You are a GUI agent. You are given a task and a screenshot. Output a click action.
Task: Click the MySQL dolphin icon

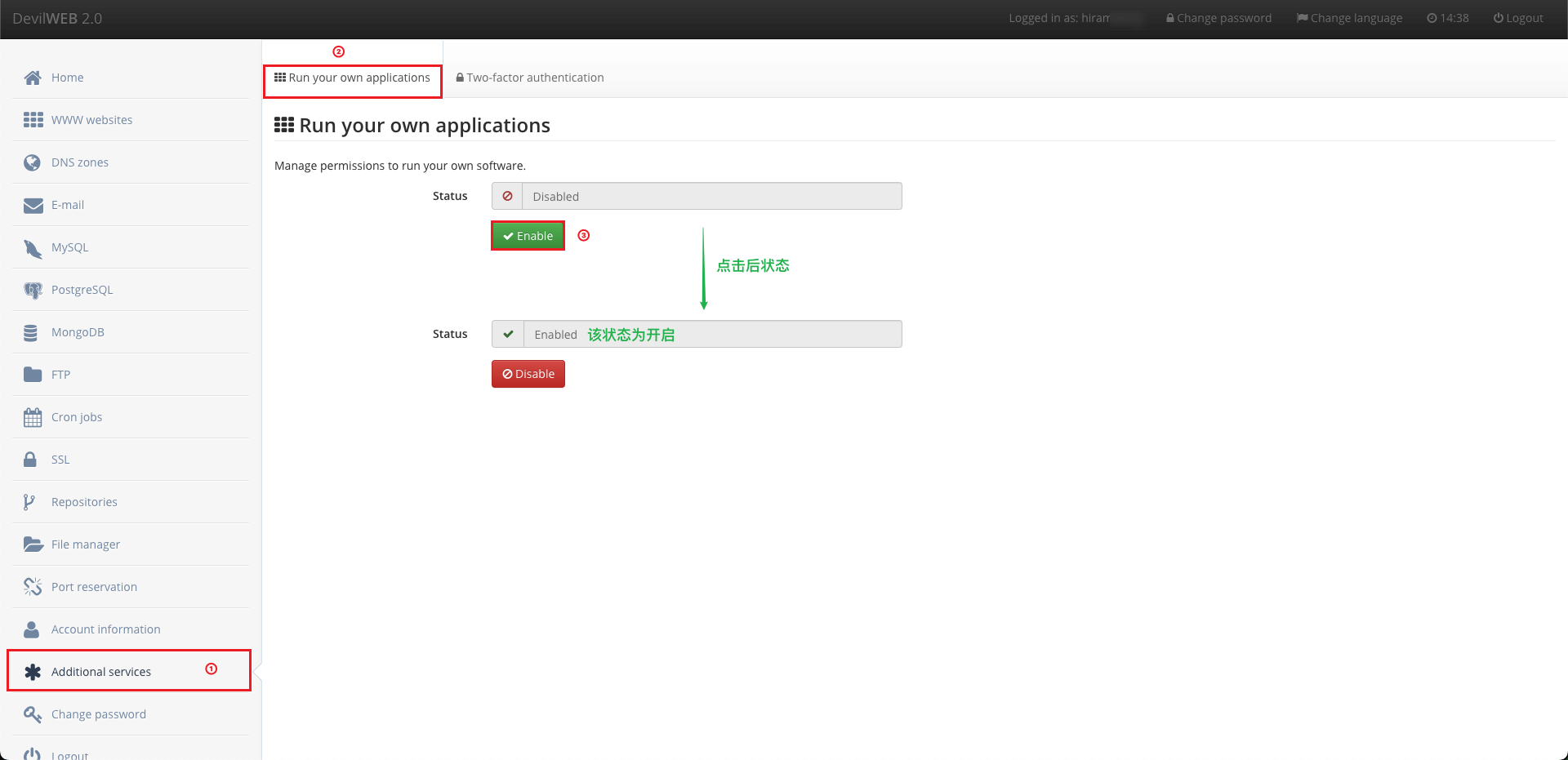point(33,248)
